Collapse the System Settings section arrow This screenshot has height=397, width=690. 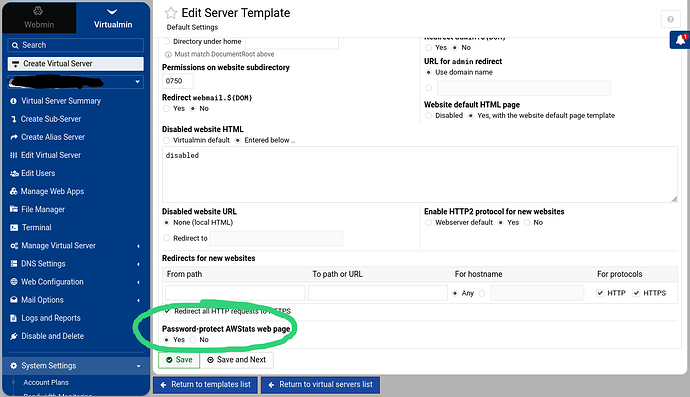[138, 366]
